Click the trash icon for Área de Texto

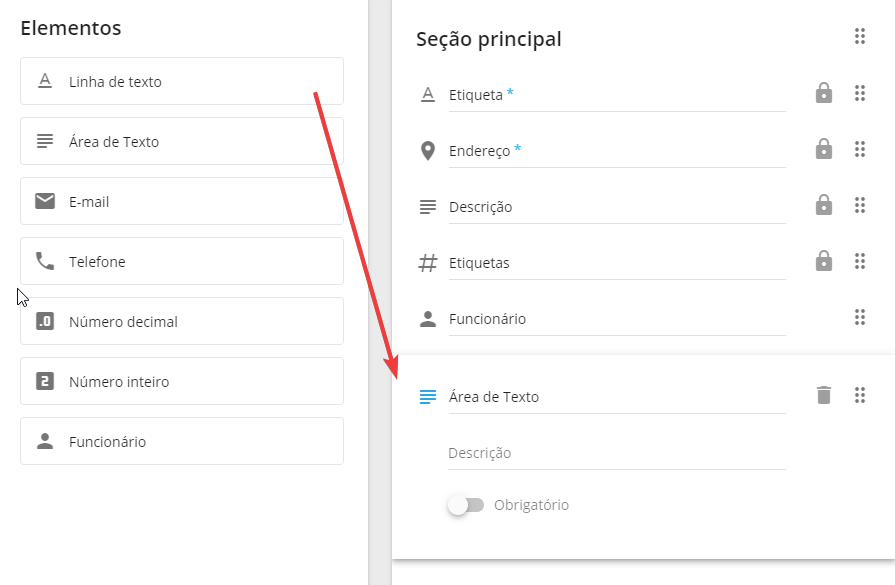[823, 395]
